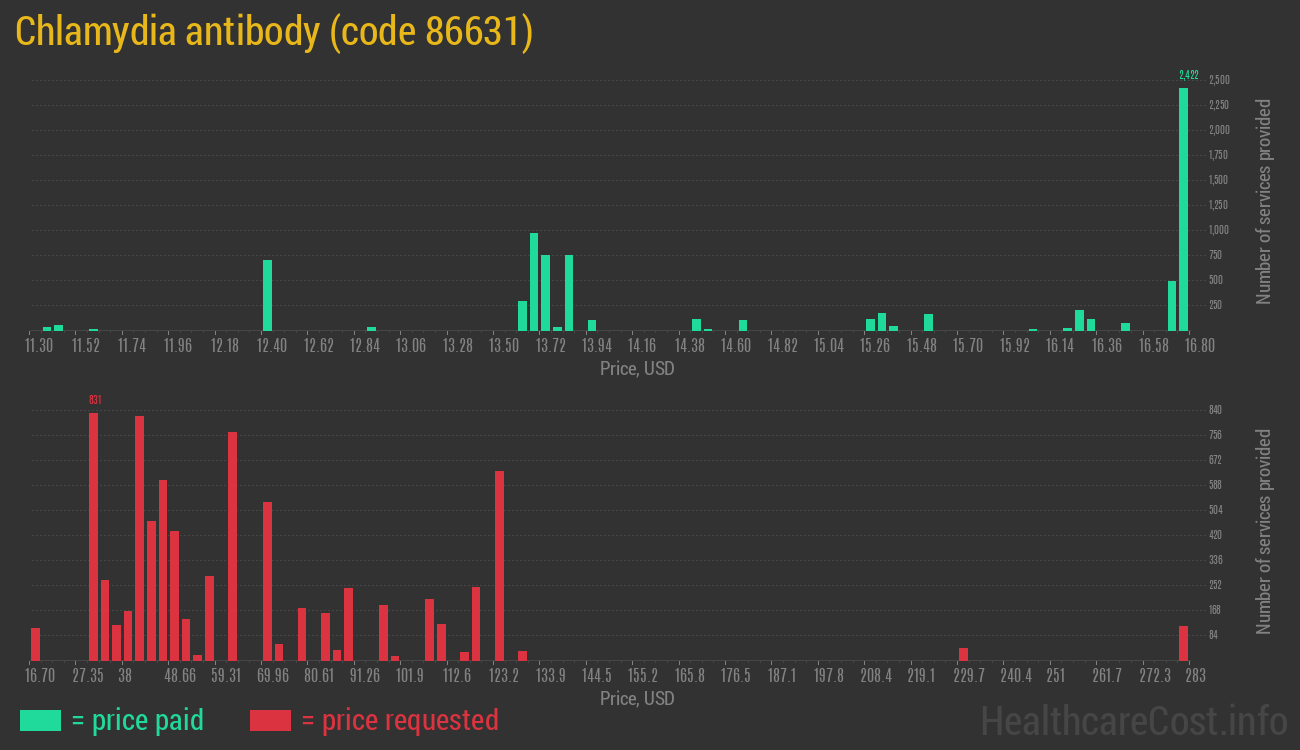Click the tallest green bar labeled 2,422

pos(1183,210)
